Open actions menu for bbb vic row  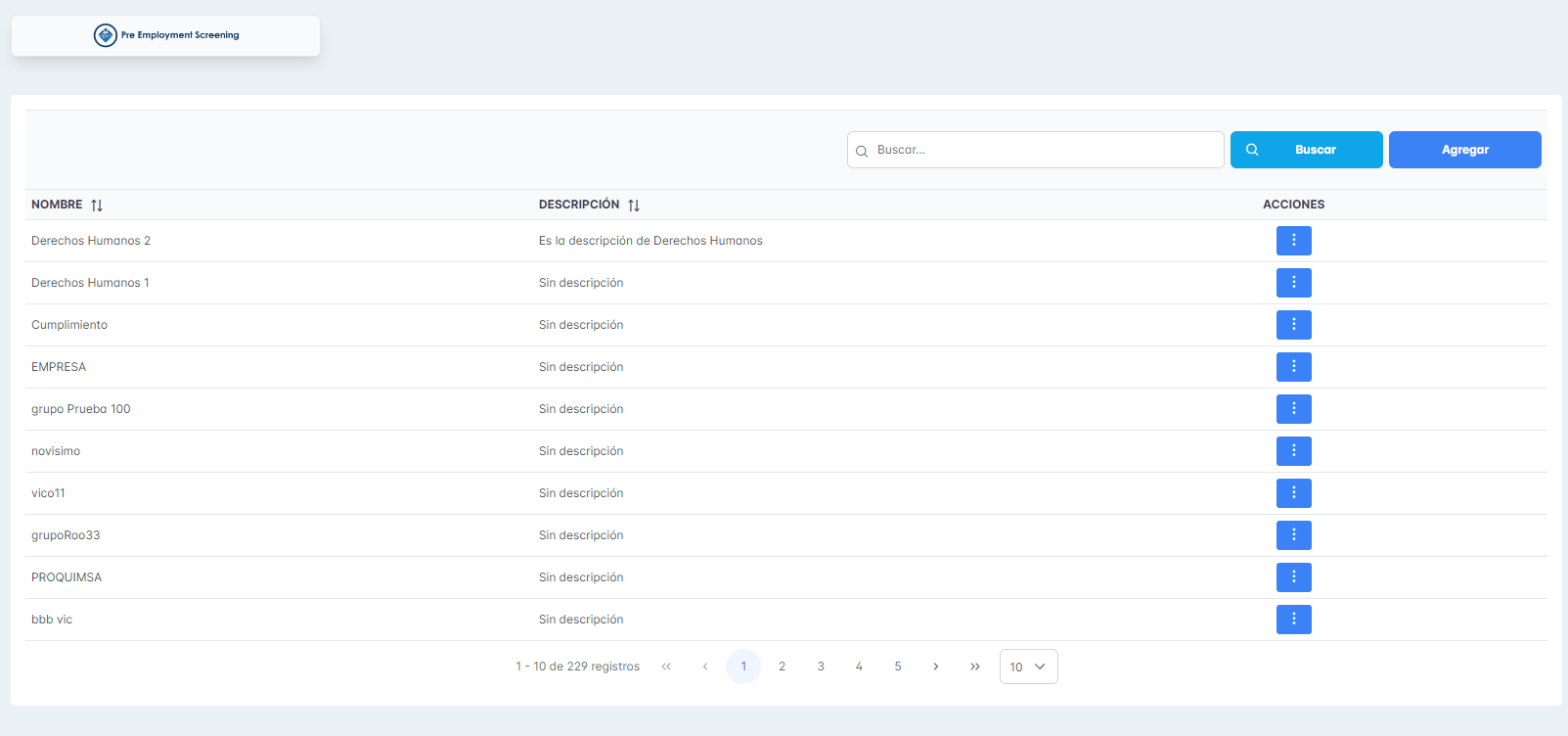1293,620
